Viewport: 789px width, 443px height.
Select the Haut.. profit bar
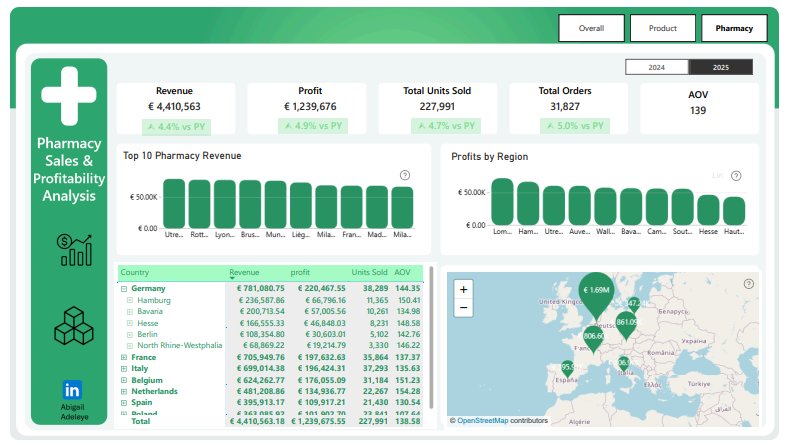(x=734, y=211)
